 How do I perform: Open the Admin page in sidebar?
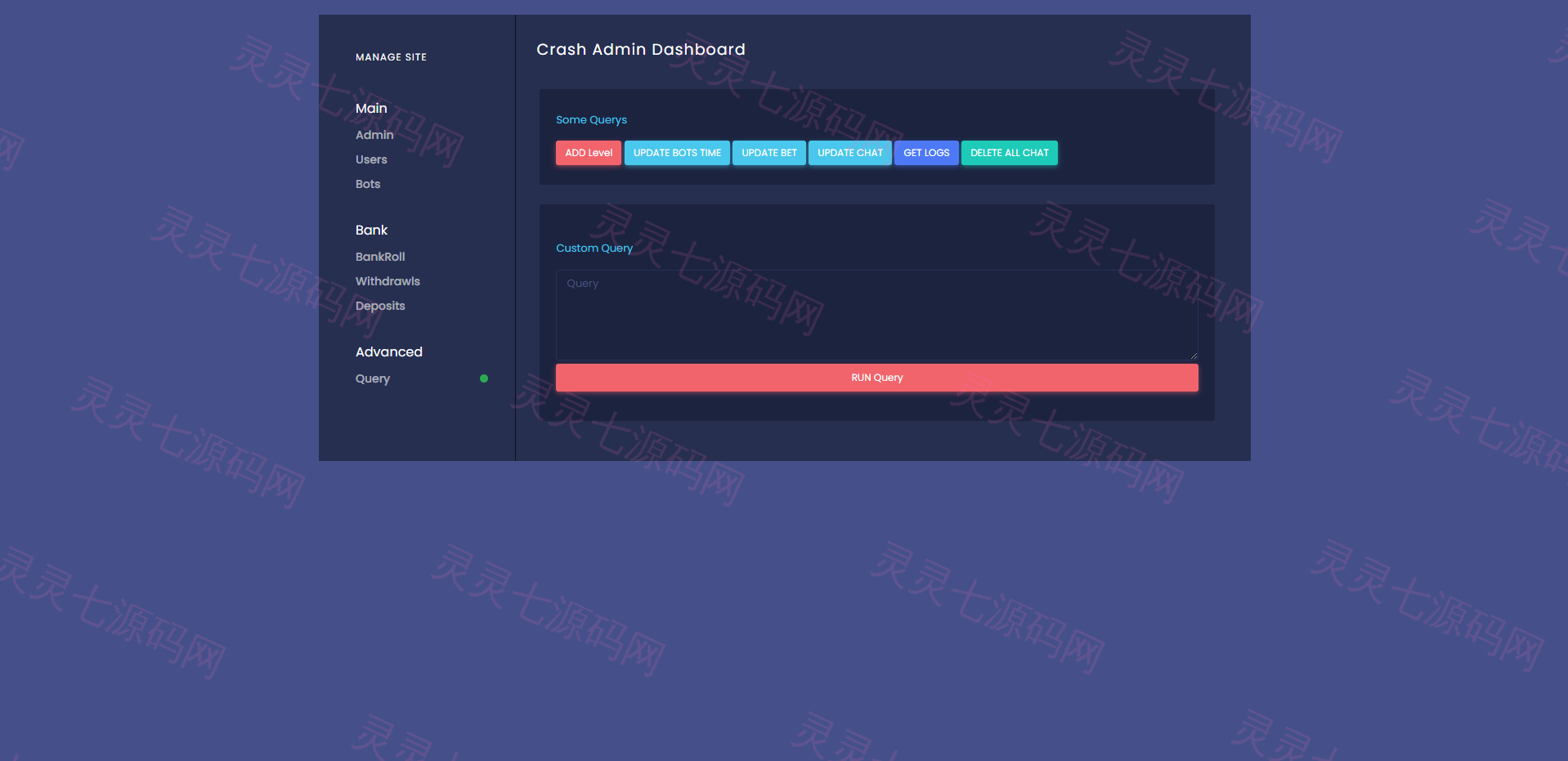[x=374, y=135]
